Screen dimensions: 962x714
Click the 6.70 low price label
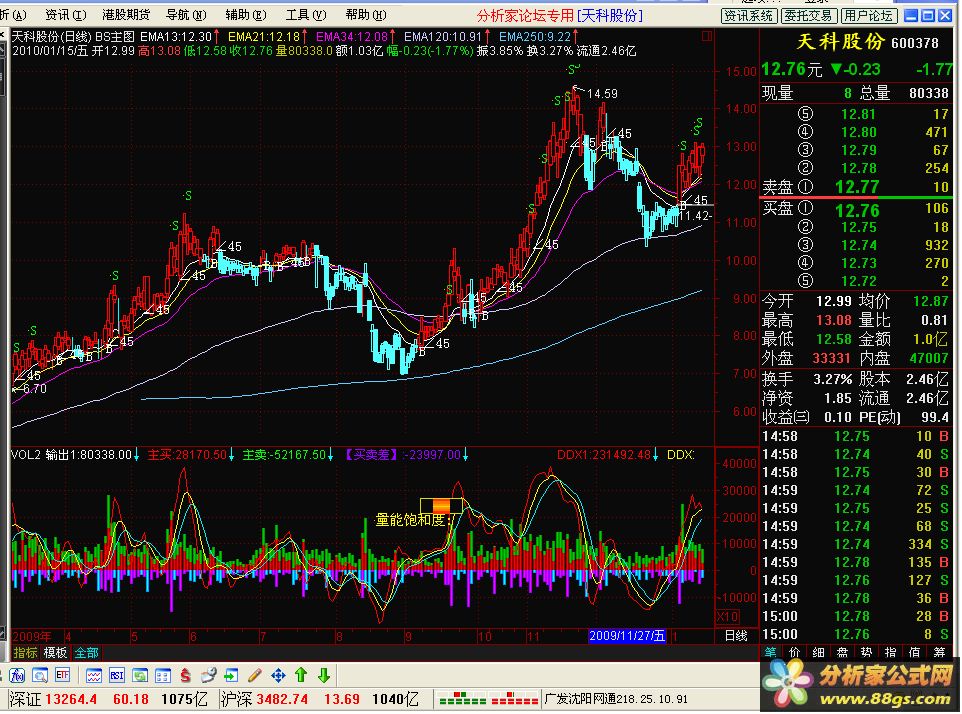click(35, 389)
